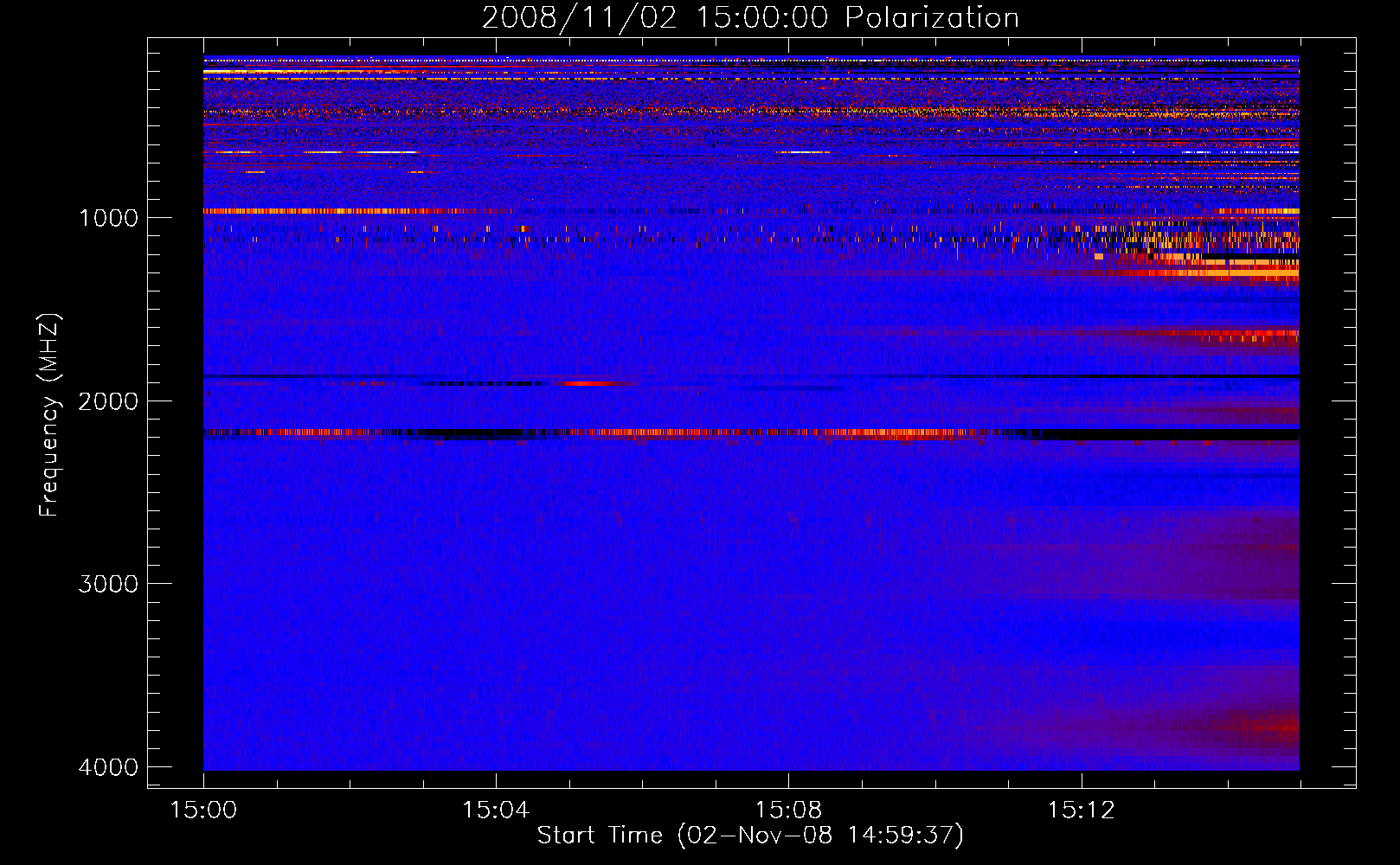Click the "Frequency (MHZ)" axis label
Image resolution: width=1400 pixels, height=865 pixels.
pos(50,415)
